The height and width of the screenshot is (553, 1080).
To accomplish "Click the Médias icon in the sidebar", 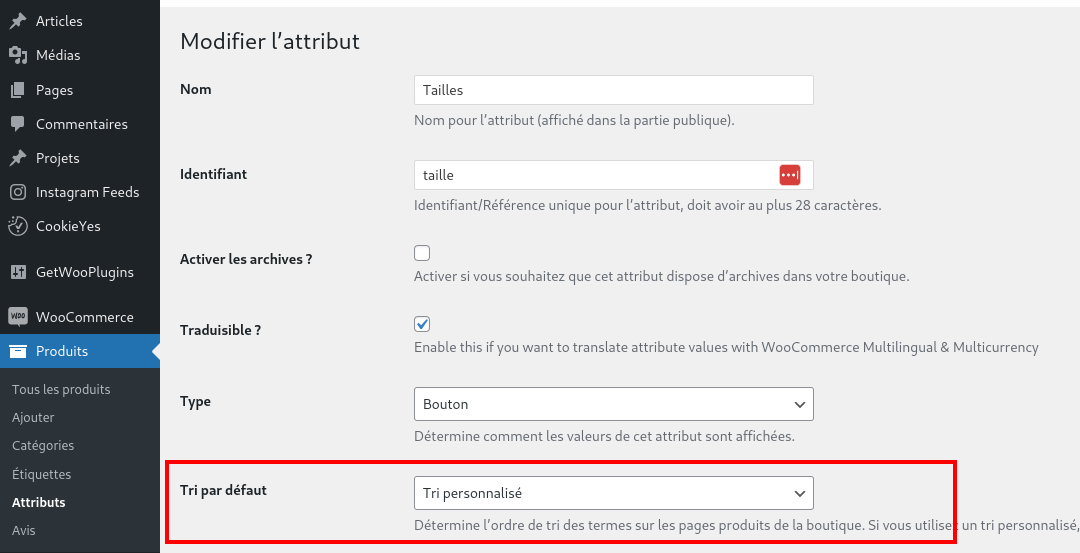I will pyautogui.click(x=18, y=55).
